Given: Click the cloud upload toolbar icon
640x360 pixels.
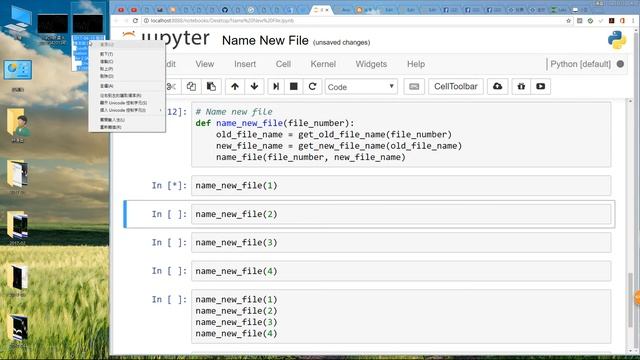Looking at the screenshot, I should [498, 87].
